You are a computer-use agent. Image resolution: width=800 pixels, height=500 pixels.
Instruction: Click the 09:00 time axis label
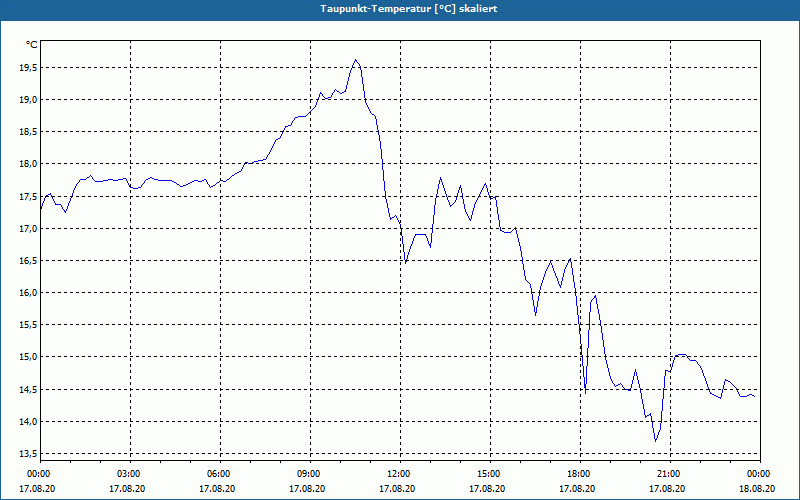click(x=310, y=474)
